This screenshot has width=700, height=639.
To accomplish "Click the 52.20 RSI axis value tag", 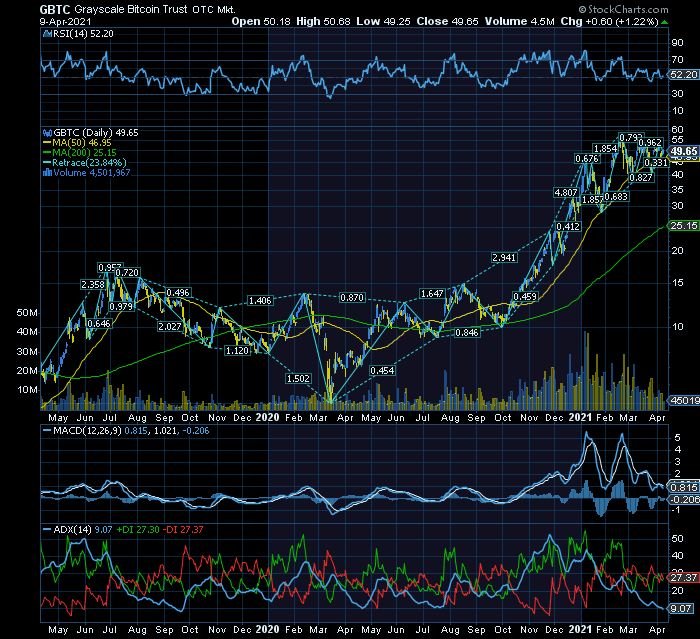I will click(684, 75).
